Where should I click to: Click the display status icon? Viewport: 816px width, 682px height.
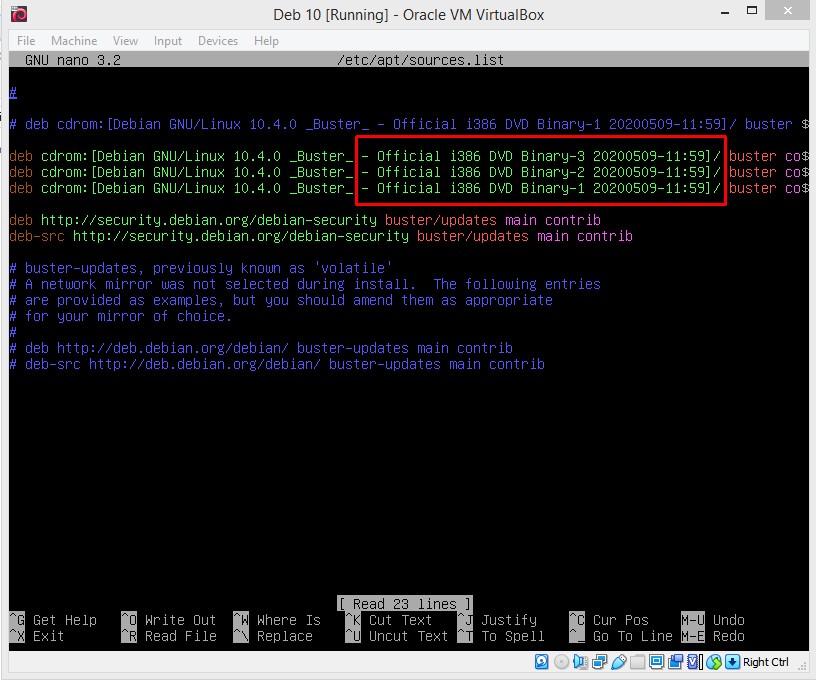(658, 662)
